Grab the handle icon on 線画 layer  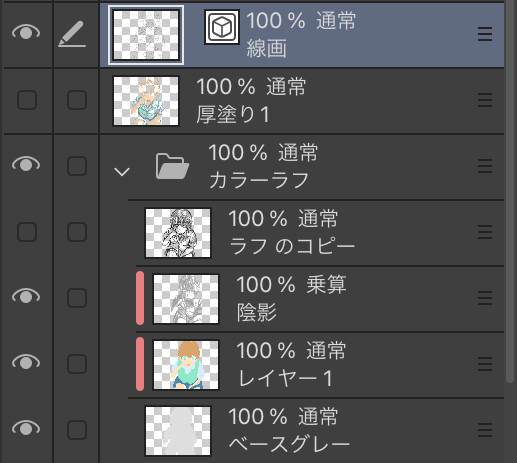click(x=485, y=34)
